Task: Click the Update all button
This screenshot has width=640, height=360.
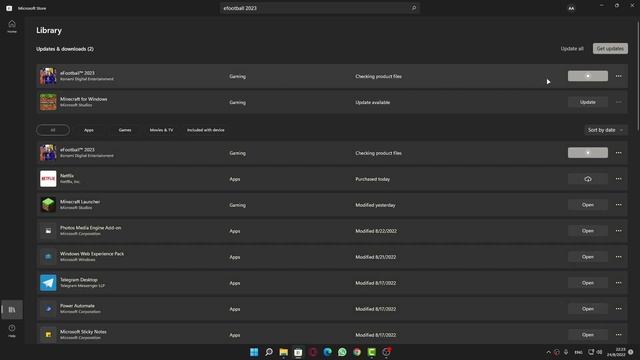Action: click(x=572, y=49)
